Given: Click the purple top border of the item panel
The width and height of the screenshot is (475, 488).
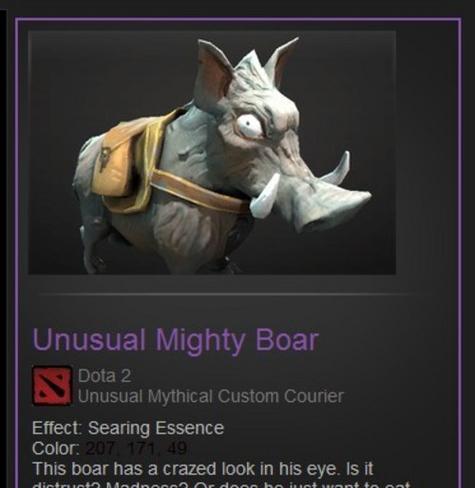Looking at the screenshot, I should click(238, 20).
